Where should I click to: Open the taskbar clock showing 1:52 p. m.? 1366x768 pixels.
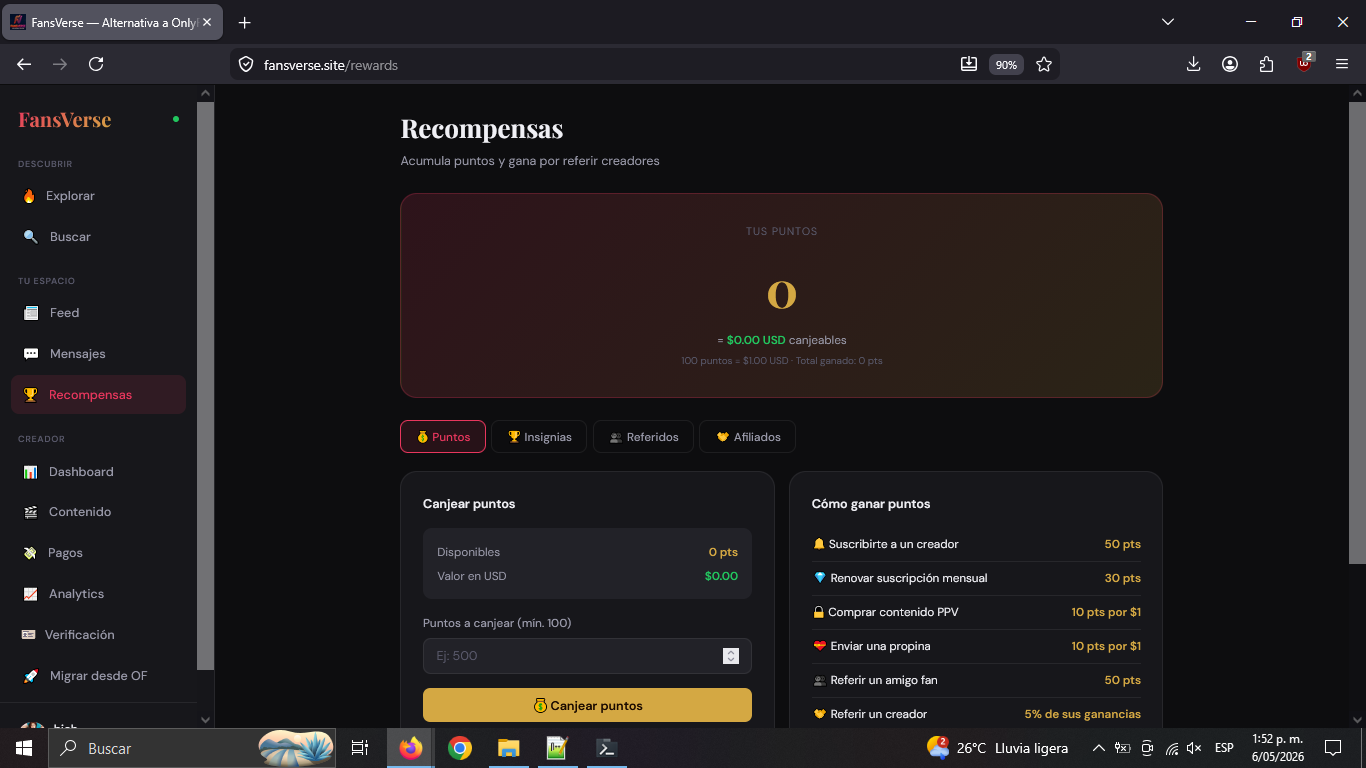pos(1278,748)
